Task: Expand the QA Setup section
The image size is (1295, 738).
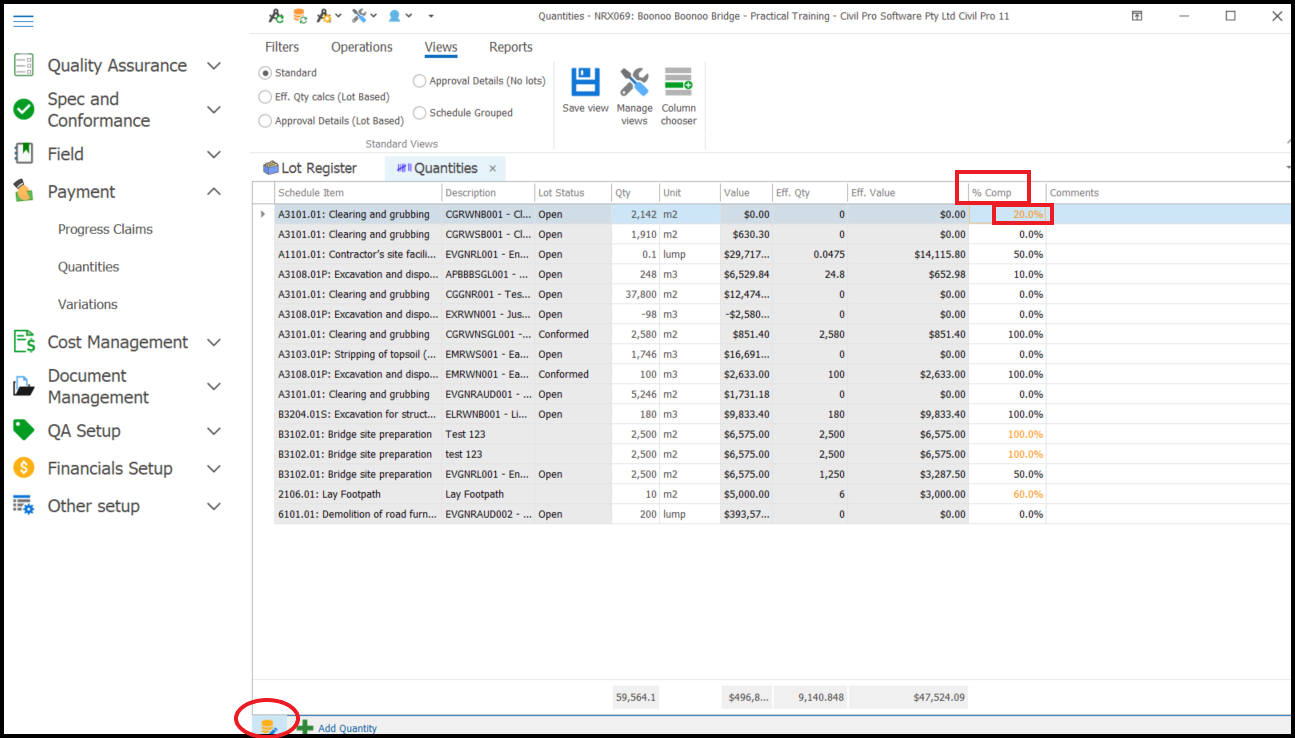Action: (214, 431)
